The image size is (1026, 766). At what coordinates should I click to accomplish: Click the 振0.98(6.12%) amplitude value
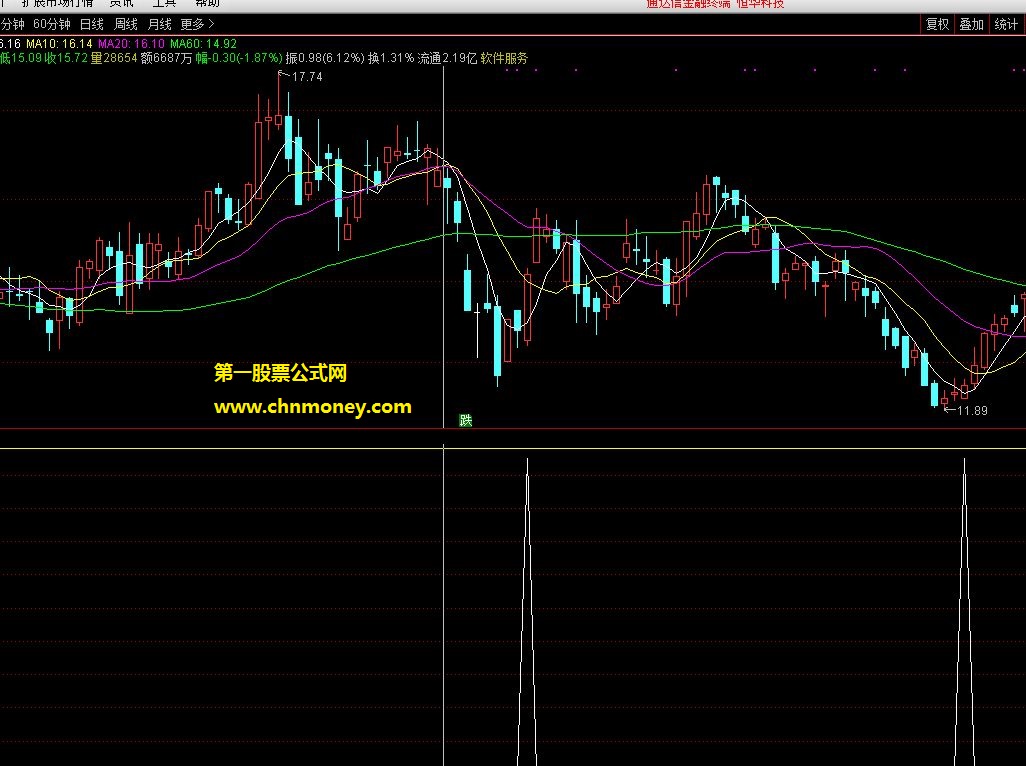(325, 58)
